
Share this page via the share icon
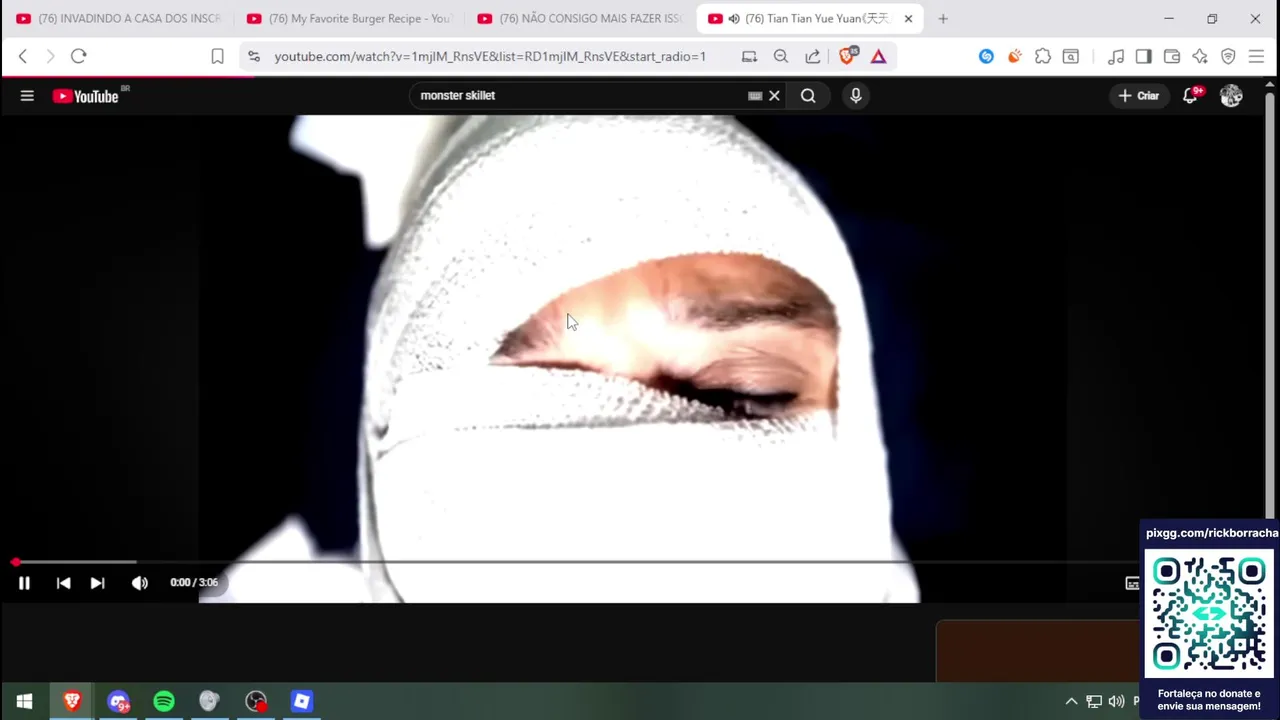coord(813,57)
